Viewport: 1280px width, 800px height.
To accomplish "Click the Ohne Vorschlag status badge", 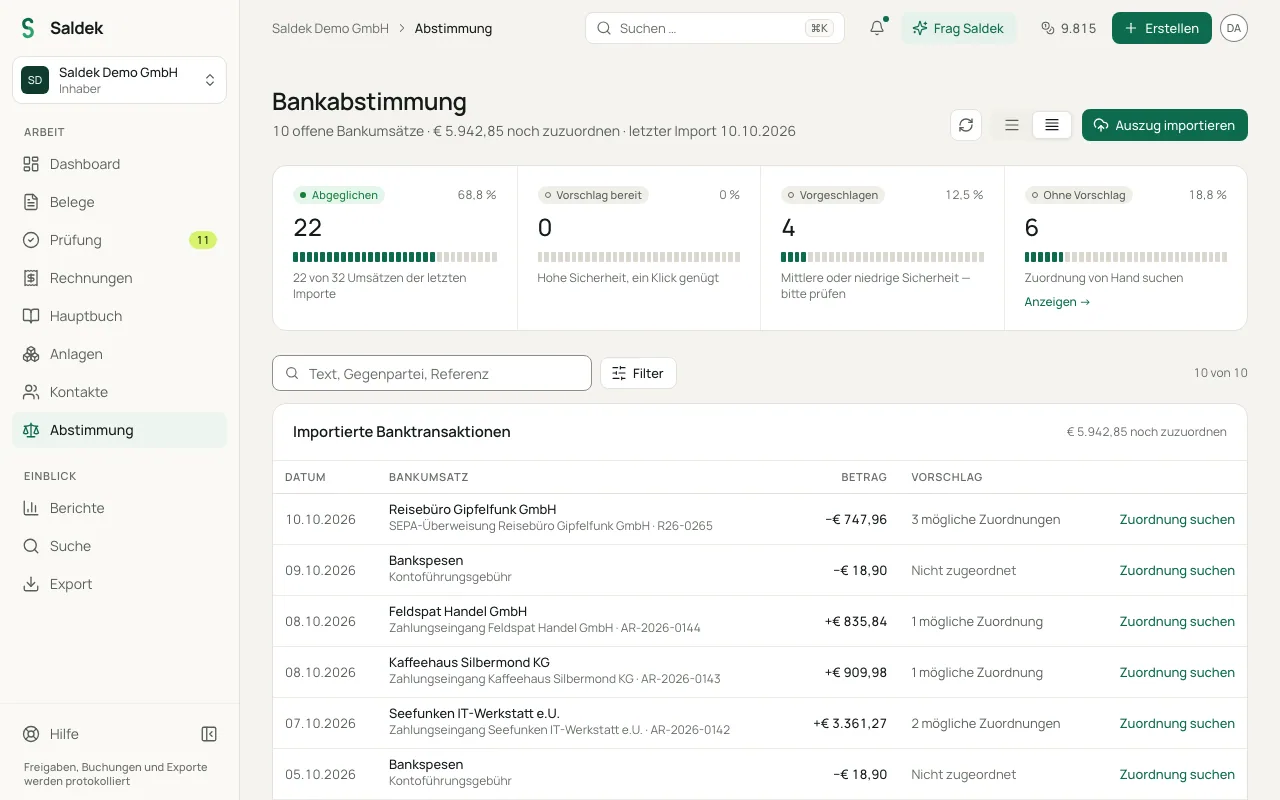I will [1079, 195].
